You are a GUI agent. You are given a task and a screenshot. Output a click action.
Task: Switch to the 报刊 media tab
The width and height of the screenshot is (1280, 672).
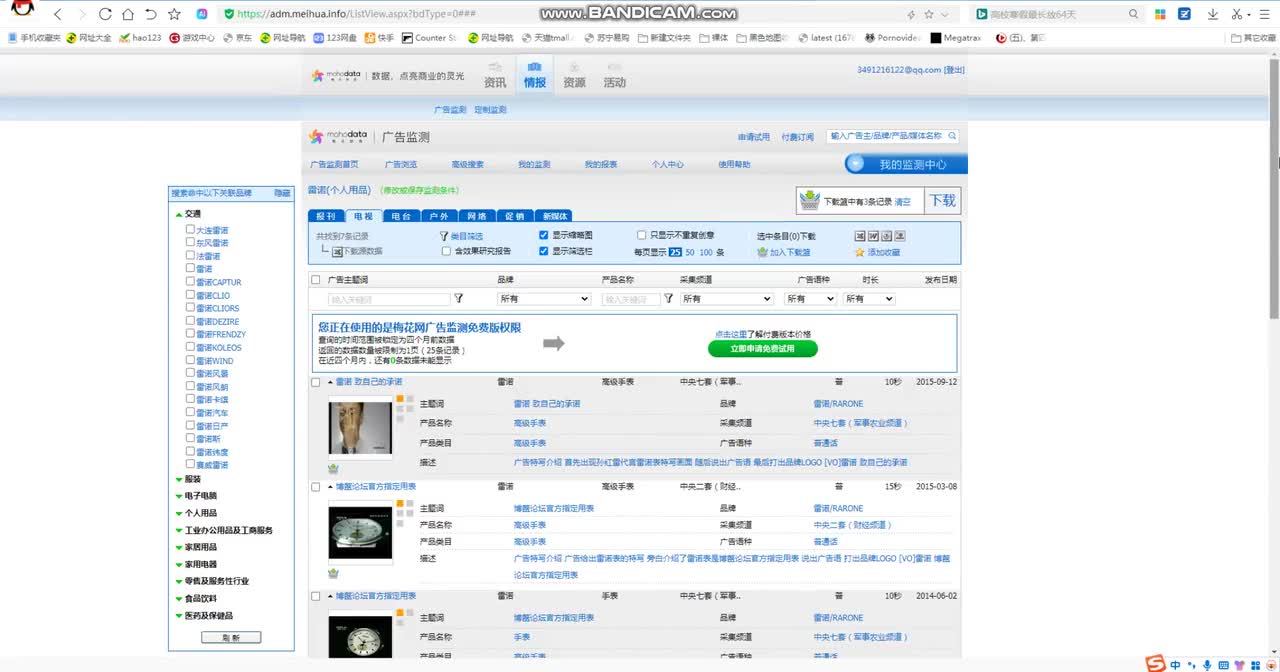(x=325, y=216)
